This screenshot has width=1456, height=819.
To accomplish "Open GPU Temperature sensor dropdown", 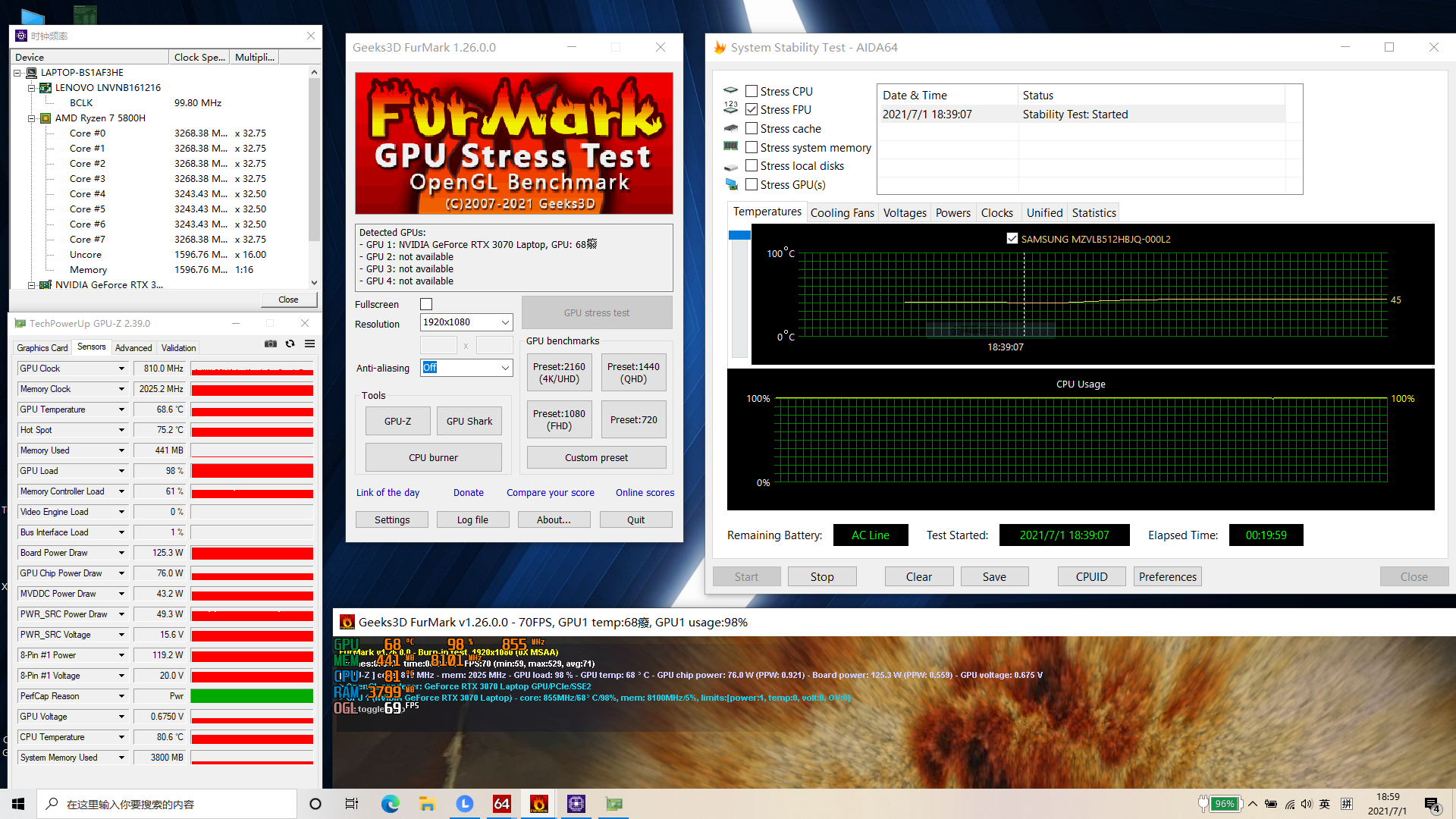I will [x=121, y=409].
